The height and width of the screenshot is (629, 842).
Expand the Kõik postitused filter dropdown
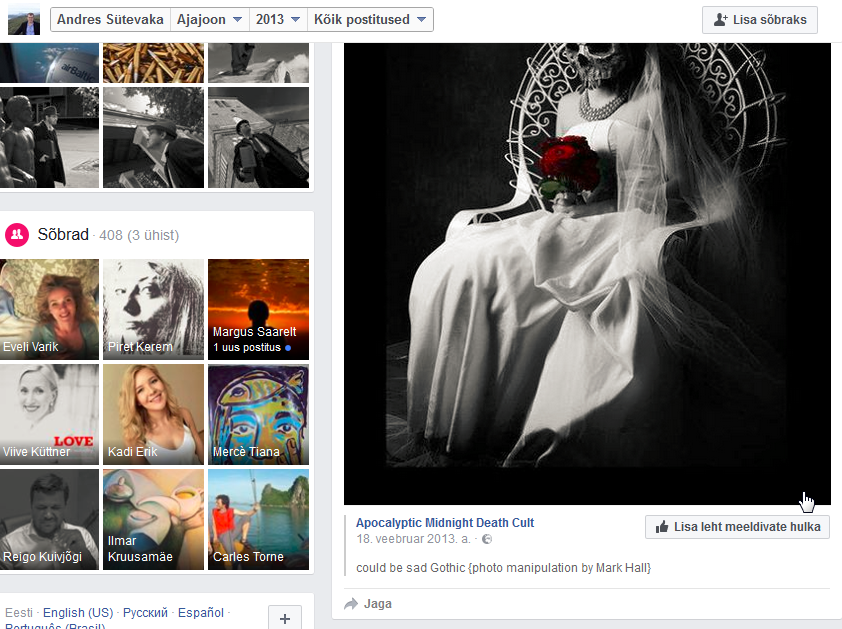click(x=370, y=20)
